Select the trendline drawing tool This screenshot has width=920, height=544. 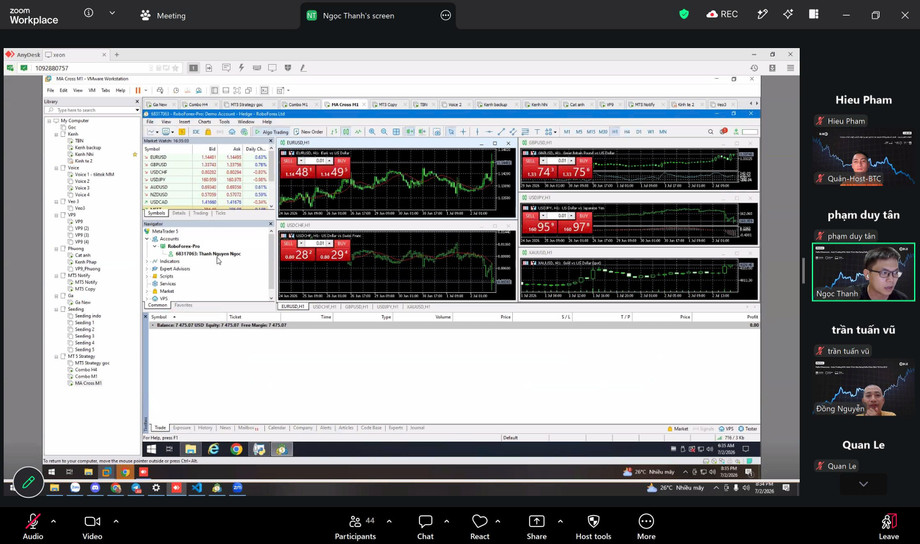[x=501, y=132]
